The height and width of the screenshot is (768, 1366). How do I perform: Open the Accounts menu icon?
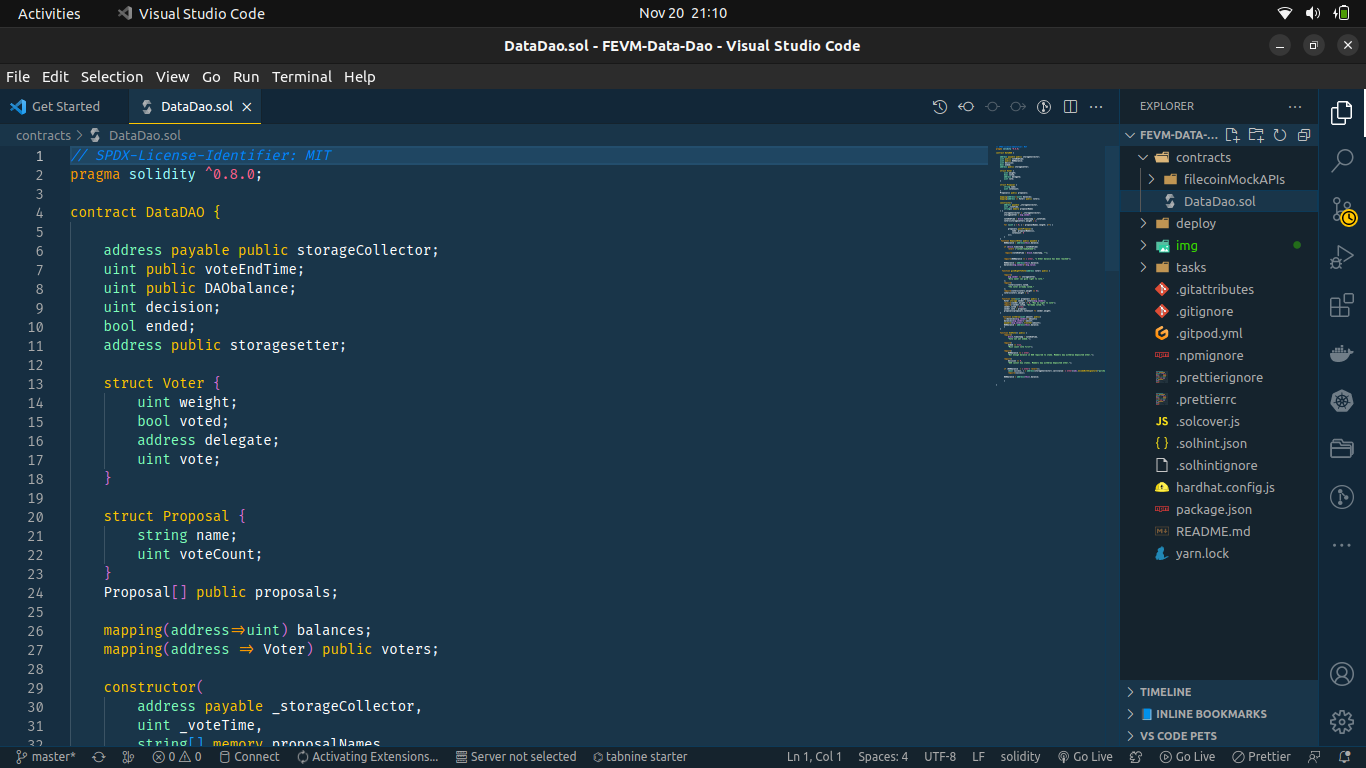tap(1342, 674)
